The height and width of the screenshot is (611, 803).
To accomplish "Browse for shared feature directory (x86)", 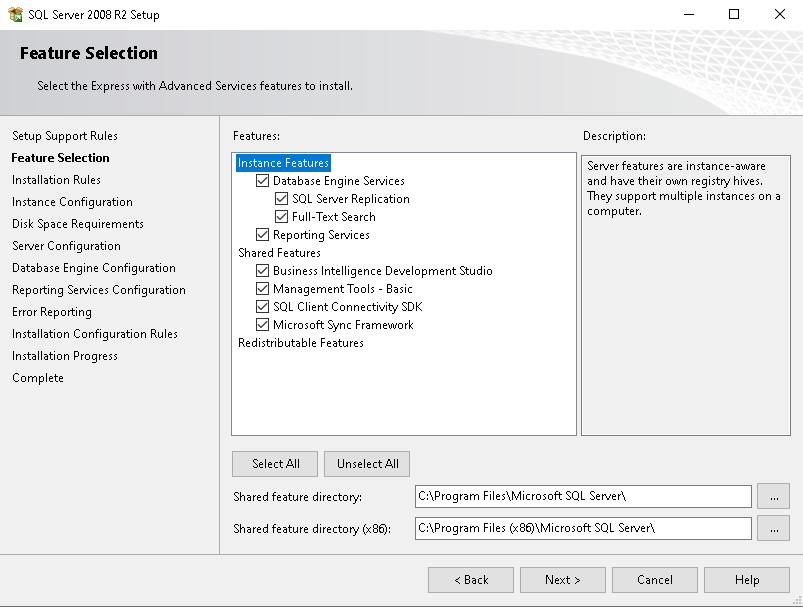I will (774, 528).
